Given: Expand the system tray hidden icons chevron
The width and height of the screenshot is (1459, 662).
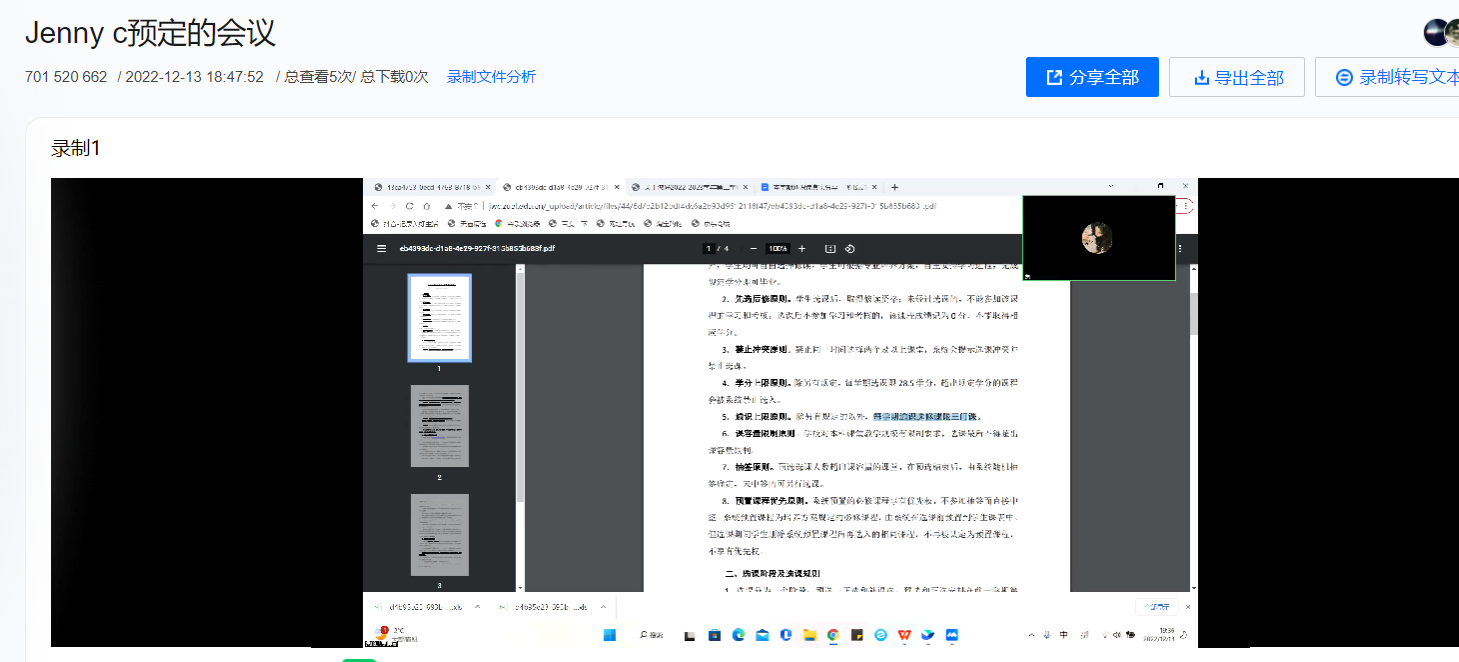Looking at the screenshot, I should pos(1031,635).
